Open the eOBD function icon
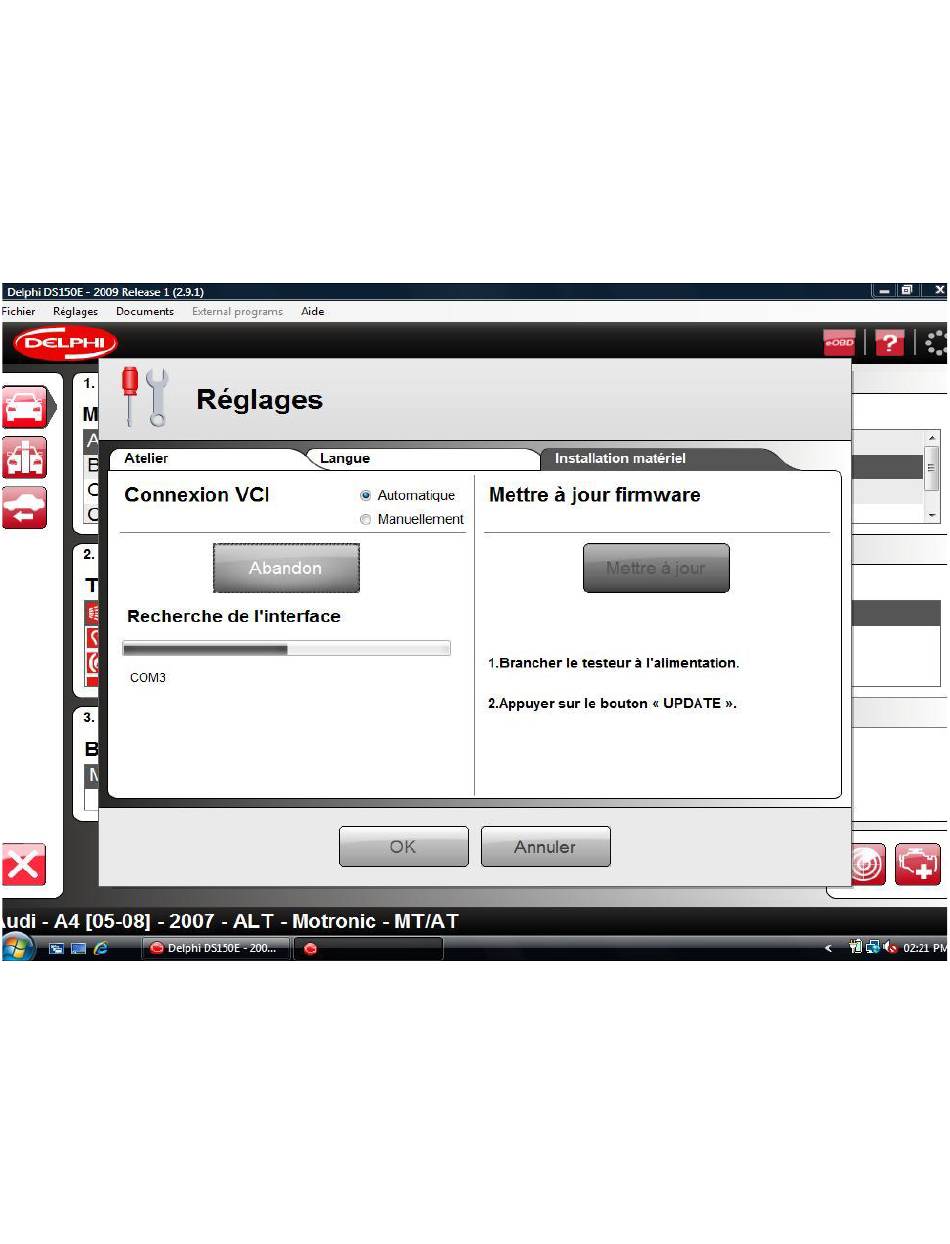 click(x=839, y=343)
